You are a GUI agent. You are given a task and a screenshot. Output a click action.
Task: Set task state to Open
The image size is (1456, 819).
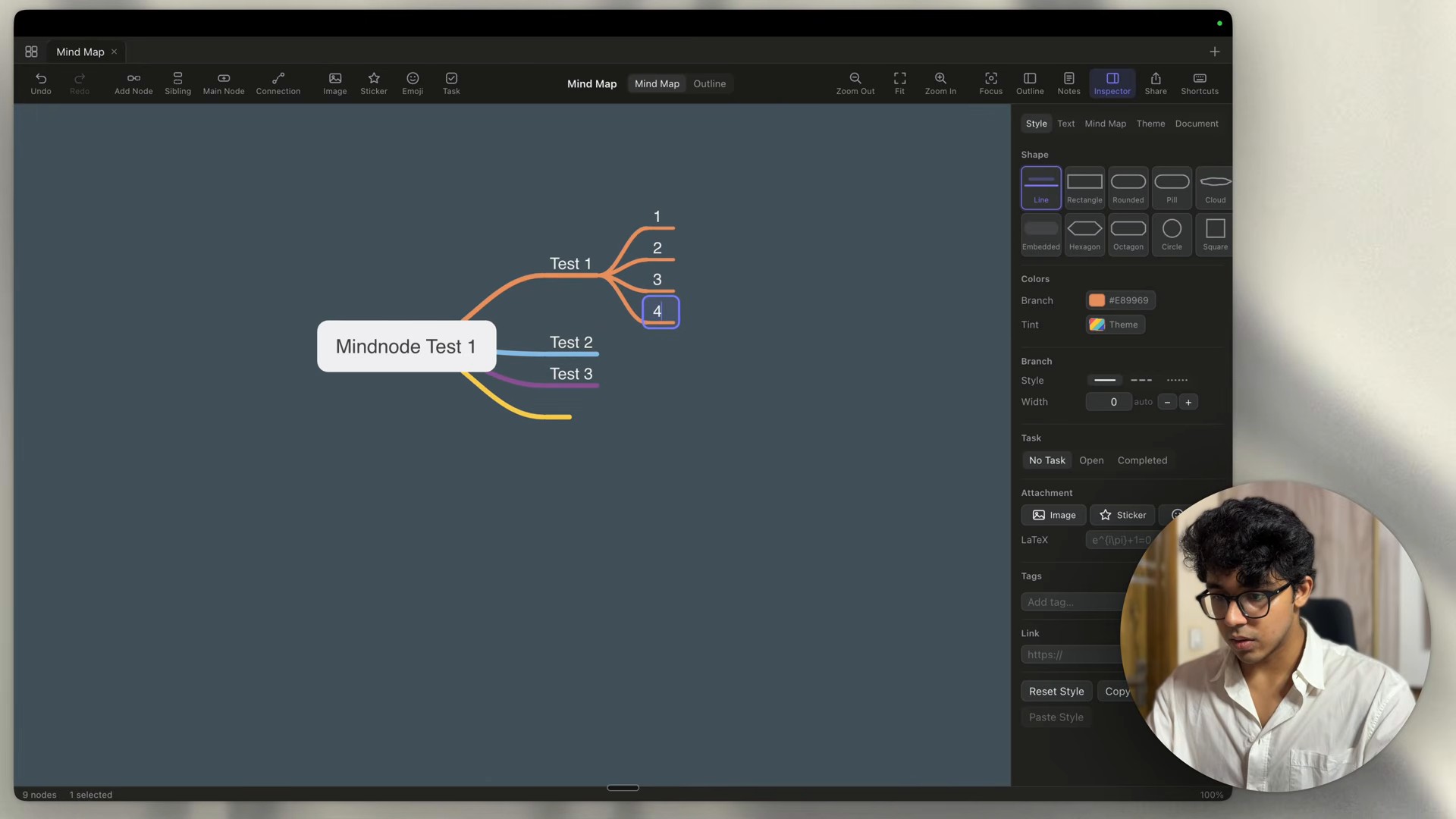(1091, 460)
